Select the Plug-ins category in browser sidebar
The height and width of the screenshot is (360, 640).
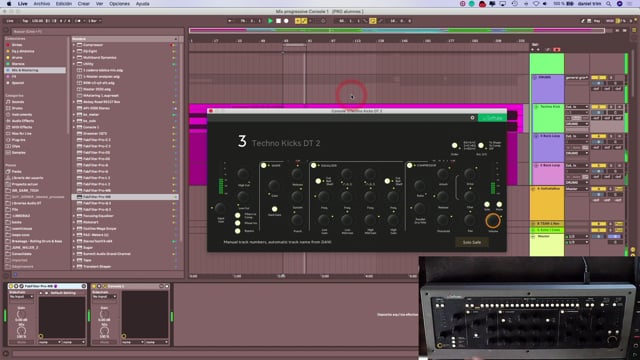19,140
